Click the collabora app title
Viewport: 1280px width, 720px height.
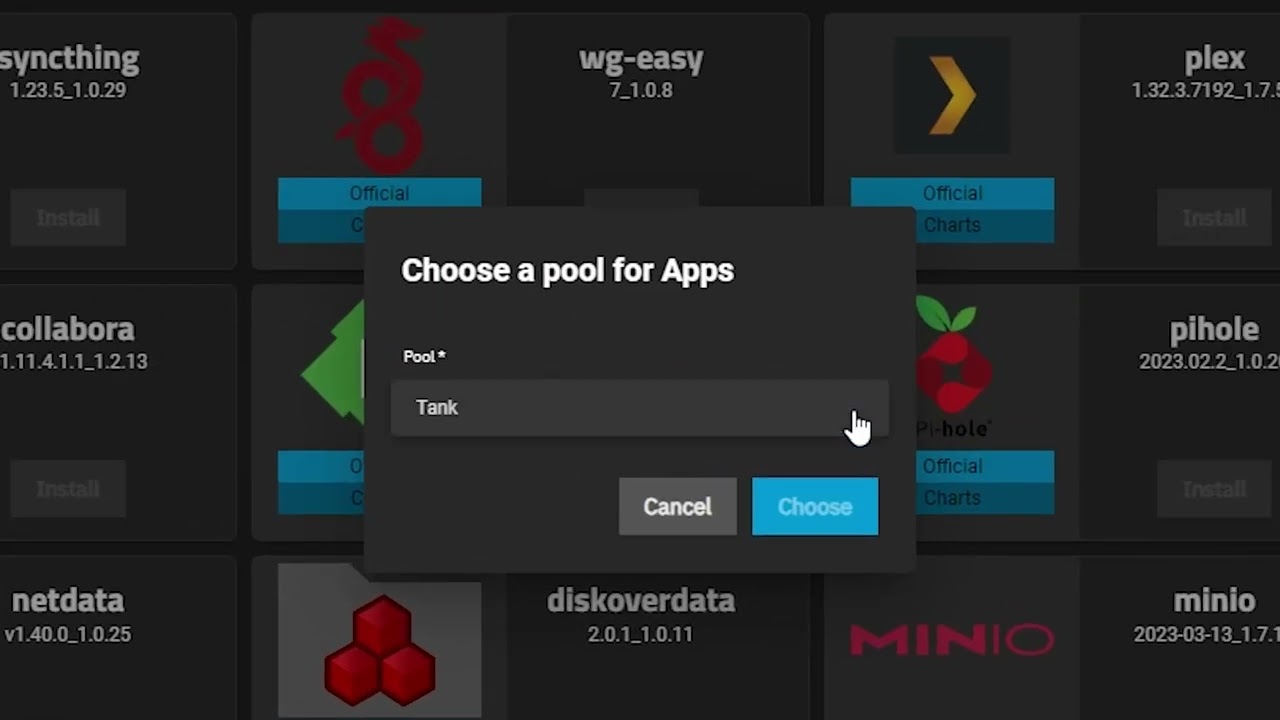click(x=67, y=329)
